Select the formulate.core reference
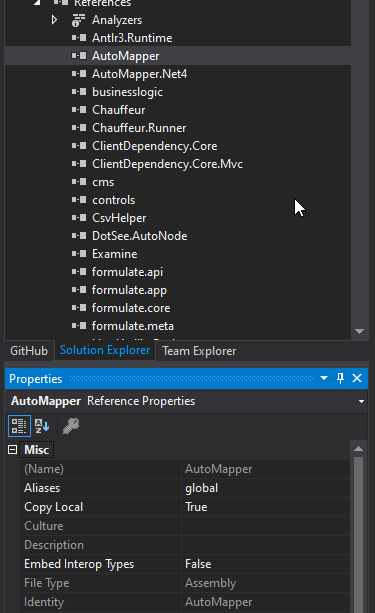This screenshot has width=375, height=613. [x=131, y=308]
